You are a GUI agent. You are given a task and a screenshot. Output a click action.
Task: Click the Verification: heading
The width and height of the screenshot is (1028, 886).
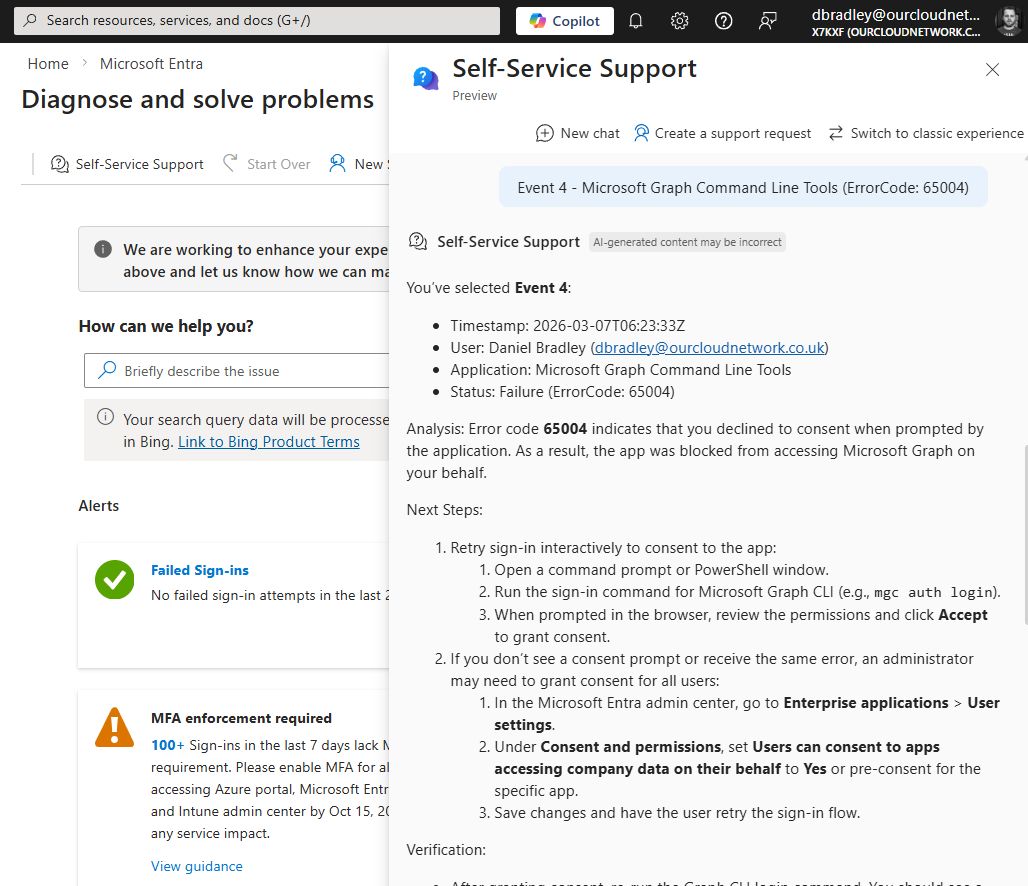tap(446, 850)
